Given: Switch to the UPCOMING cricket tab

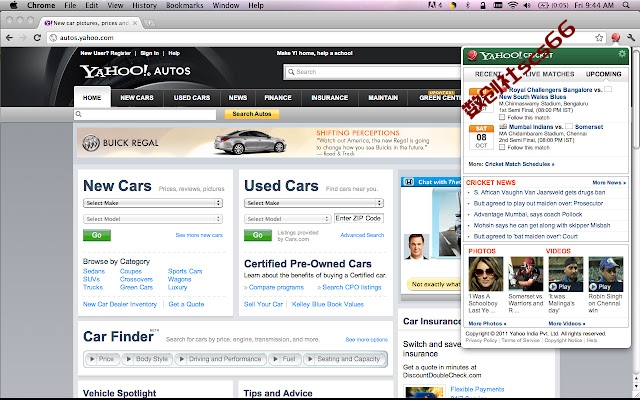Looking at the screenshot, I should (x=603, y=74).
